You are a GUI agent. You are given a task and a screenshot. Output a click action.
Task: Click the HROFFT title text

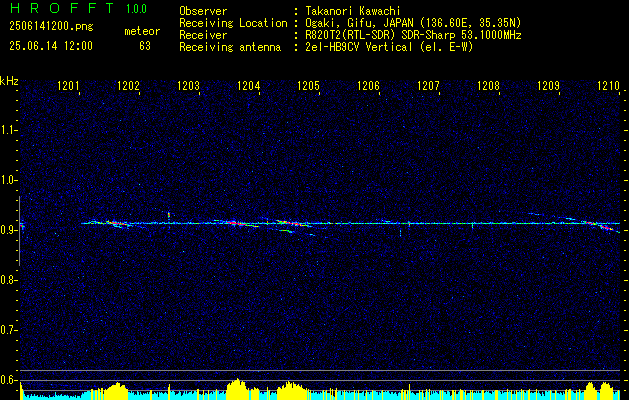click(62, 8)
